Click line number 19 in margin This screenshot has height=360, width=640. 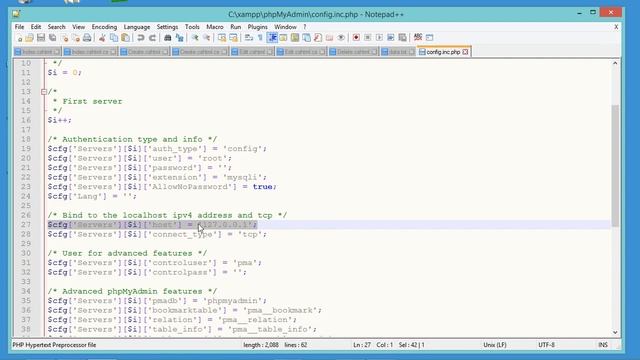tap(26, 149)
